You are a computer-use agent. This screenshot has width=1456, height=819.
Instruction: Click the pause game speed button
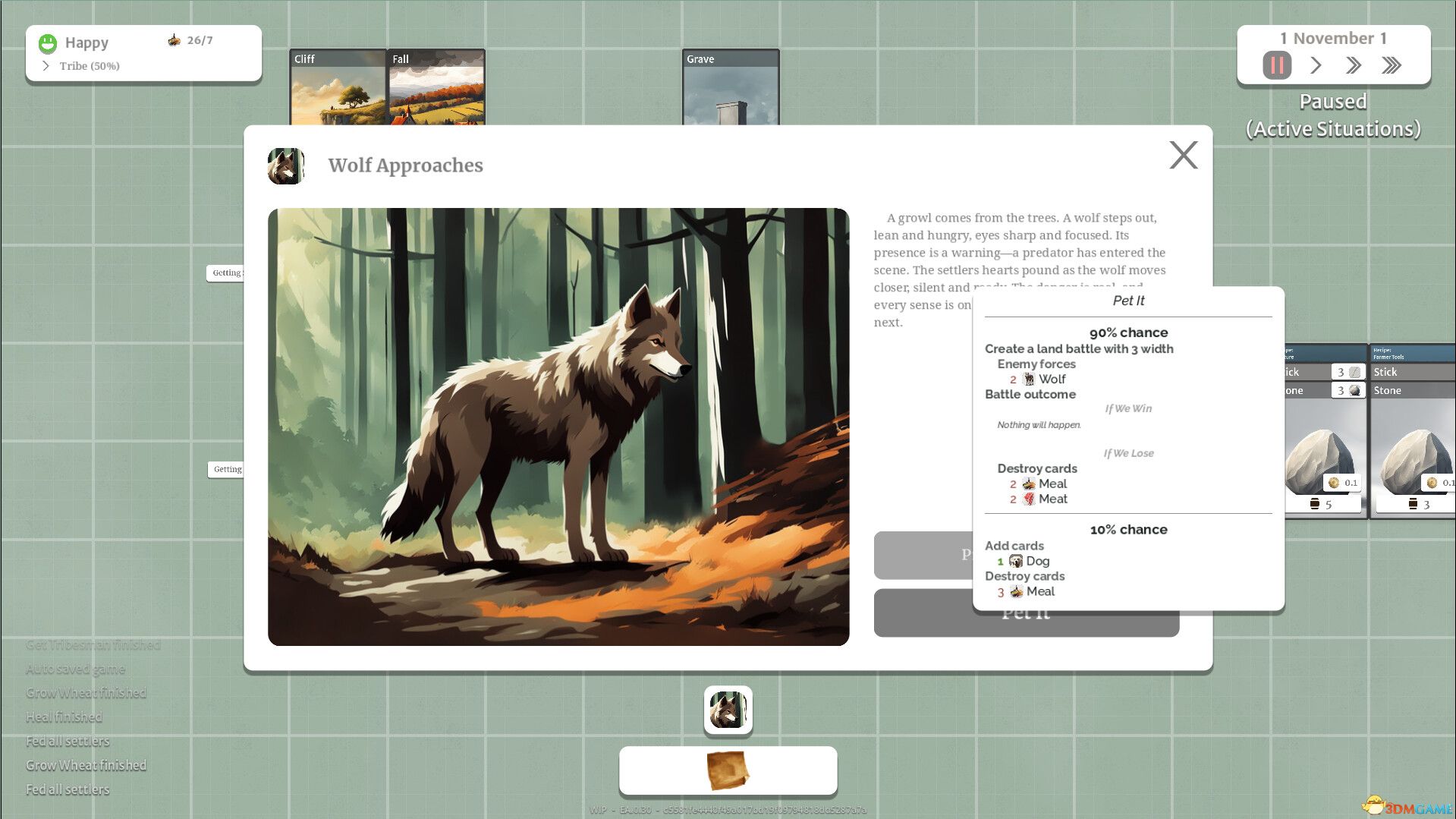[x=1276, y=65]
